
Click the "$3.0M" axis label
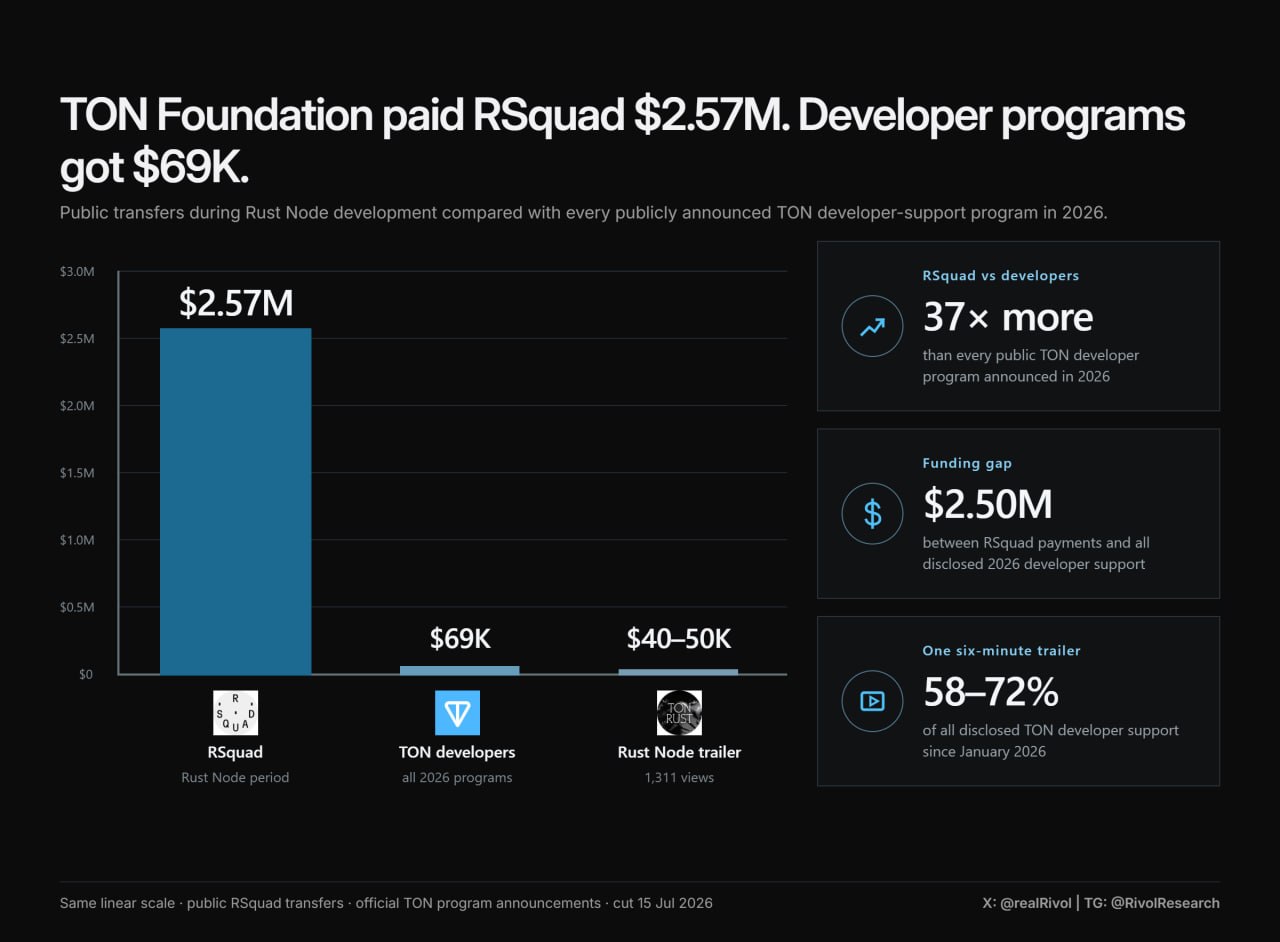click(x=77, y=271)
